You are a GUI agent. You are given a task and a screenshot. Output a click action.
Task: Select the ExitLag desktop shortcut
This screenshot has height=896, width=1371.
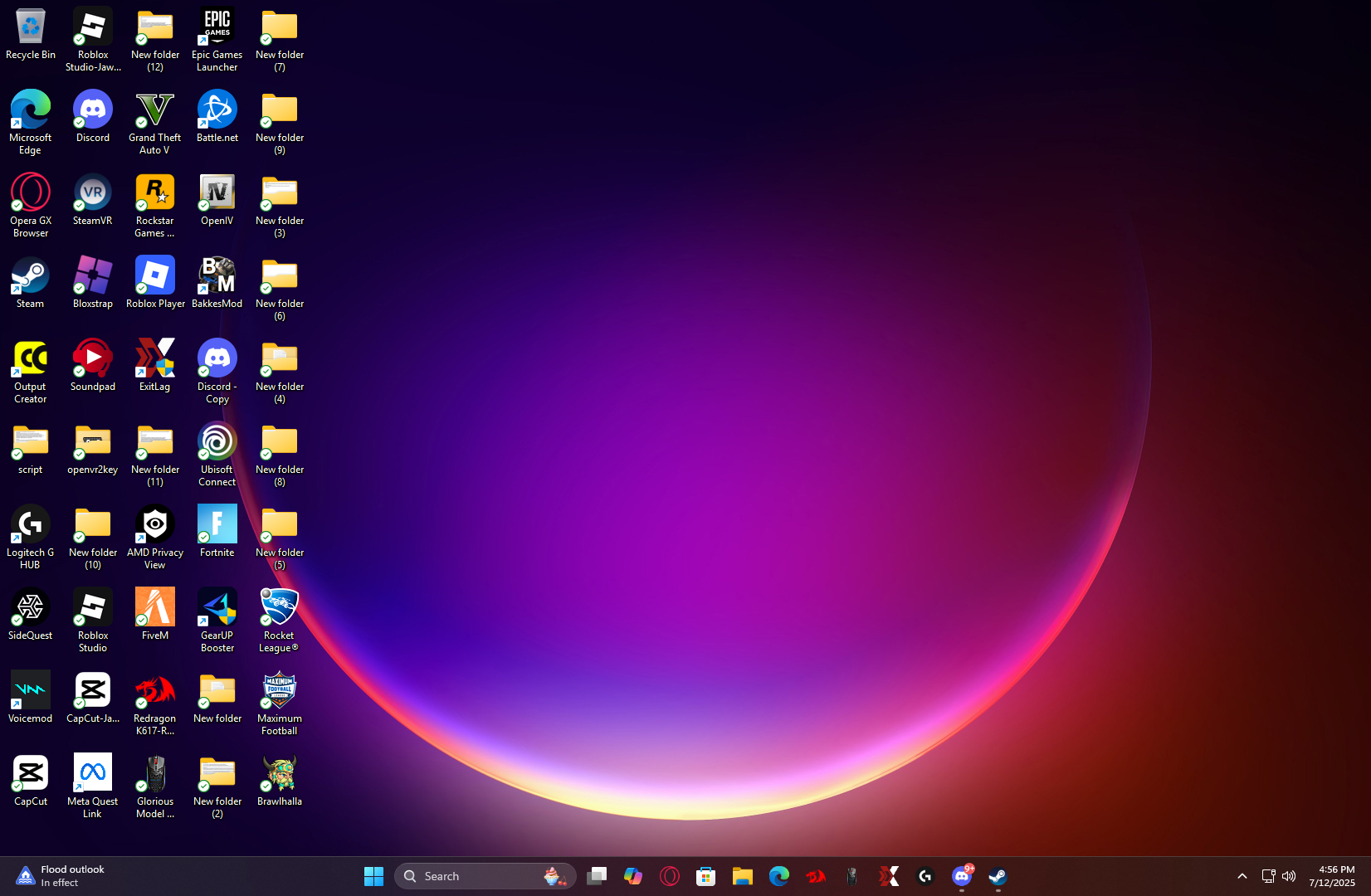click(155, 366)
